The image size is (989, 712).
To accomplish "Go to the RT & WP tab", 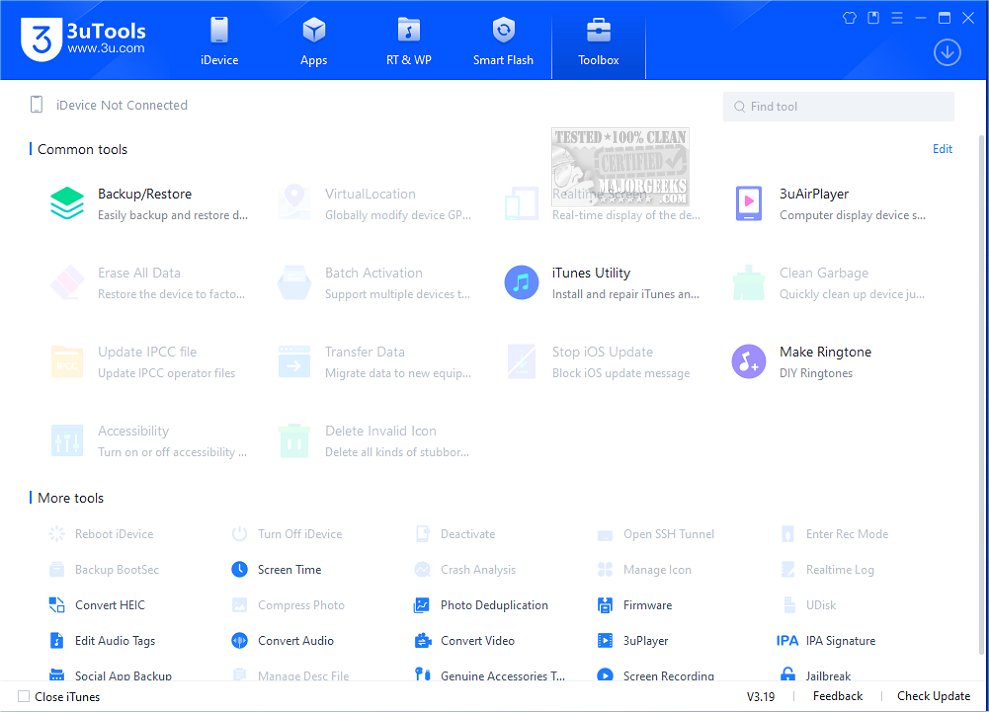I will (409, 41).
